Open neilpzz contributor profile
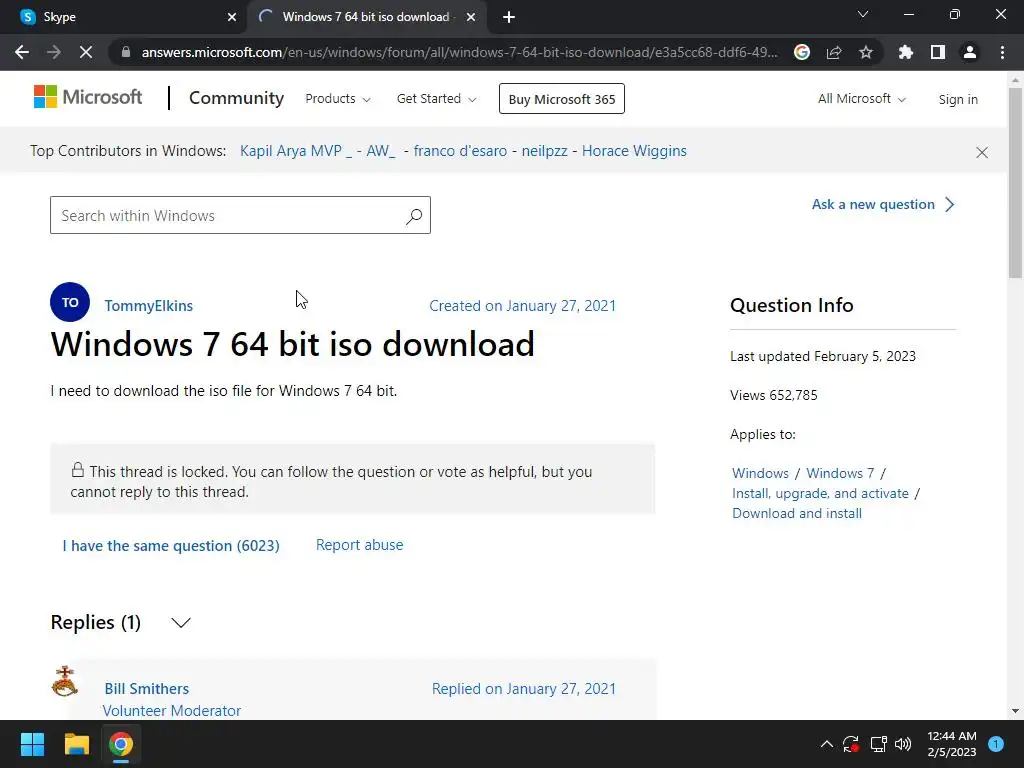 tap(544, 151)
